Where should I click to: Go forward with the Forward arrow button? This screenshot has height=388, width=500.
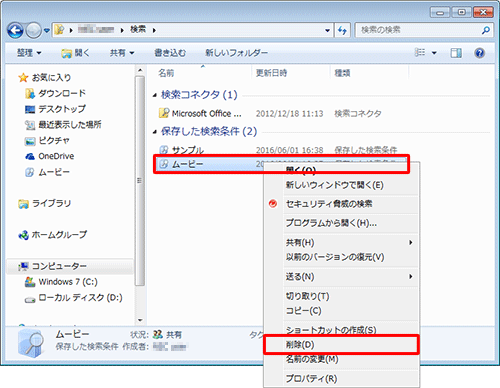(33, 31)
